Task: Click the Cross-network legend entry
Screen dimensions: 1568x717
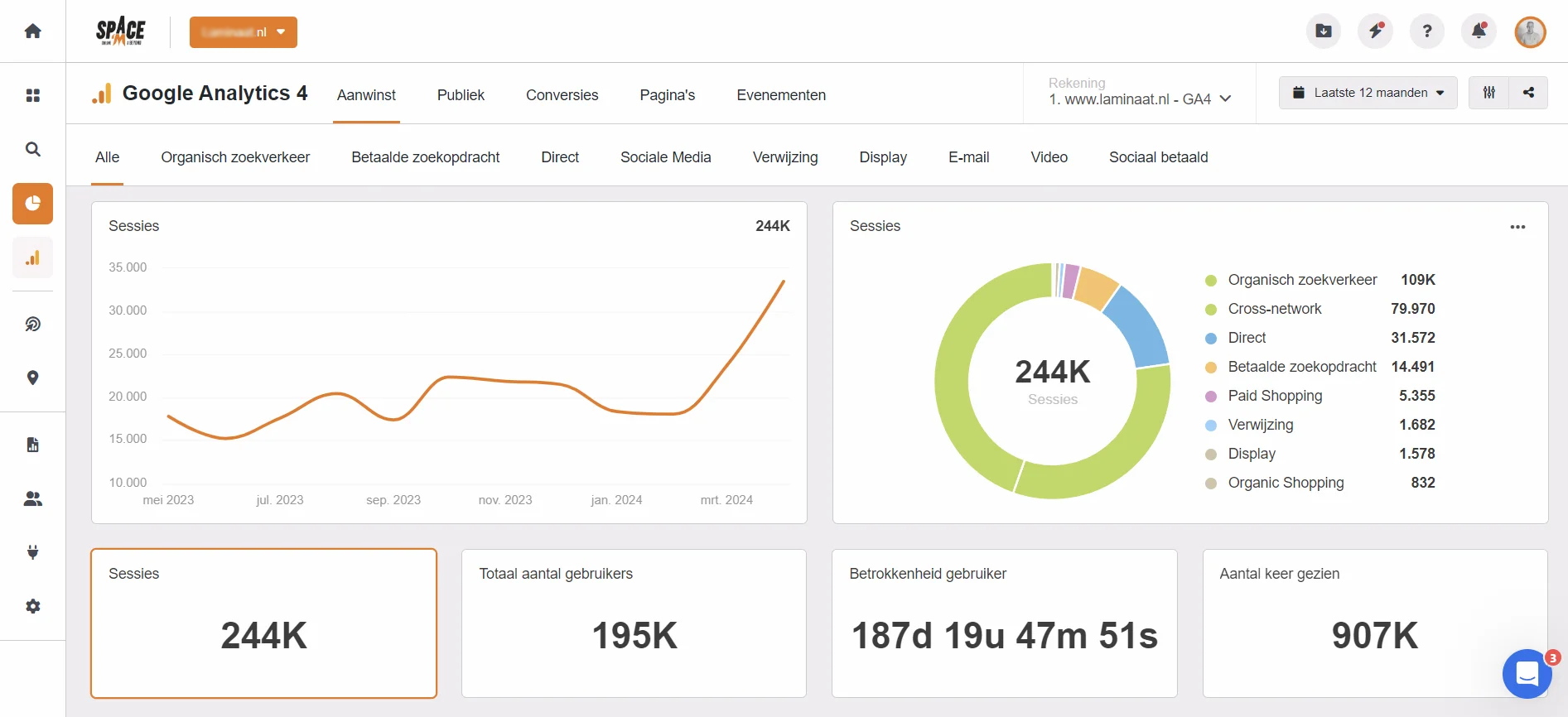Action: 1320,309
